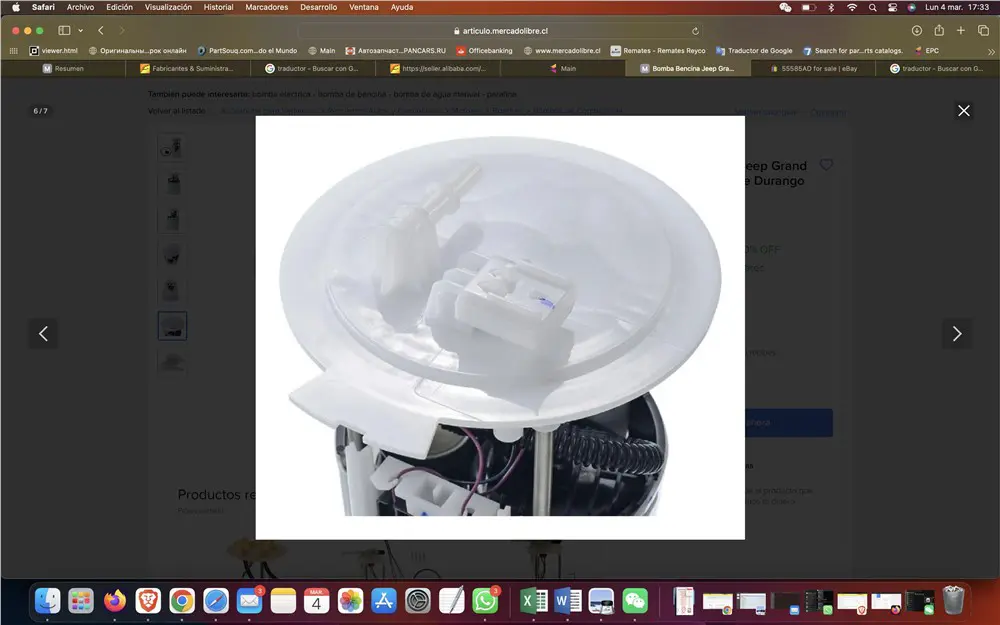Open the sidebar dropdown chevron in toolbar
Viewport: 1000px width, 625px height.
coord(81,31)
